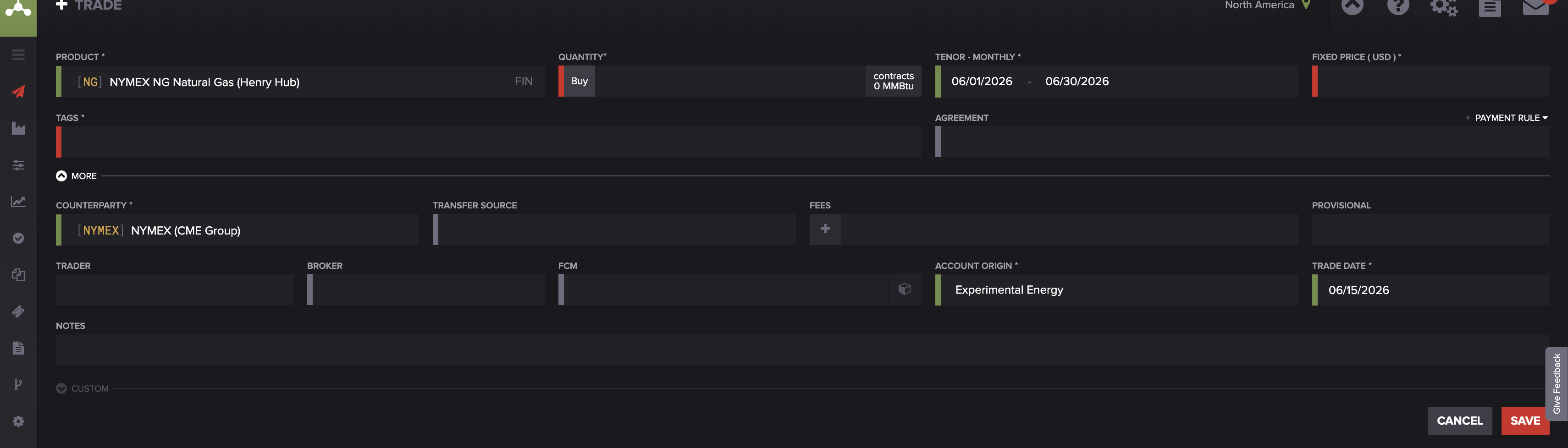1568x448 pixels.
Task: Open the notes list icon in header
Action: coord(1490,7)
